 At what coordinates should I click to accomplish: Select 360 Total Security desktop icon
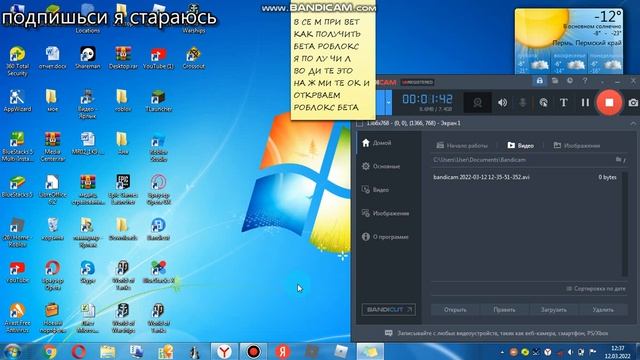click(17, 61)
